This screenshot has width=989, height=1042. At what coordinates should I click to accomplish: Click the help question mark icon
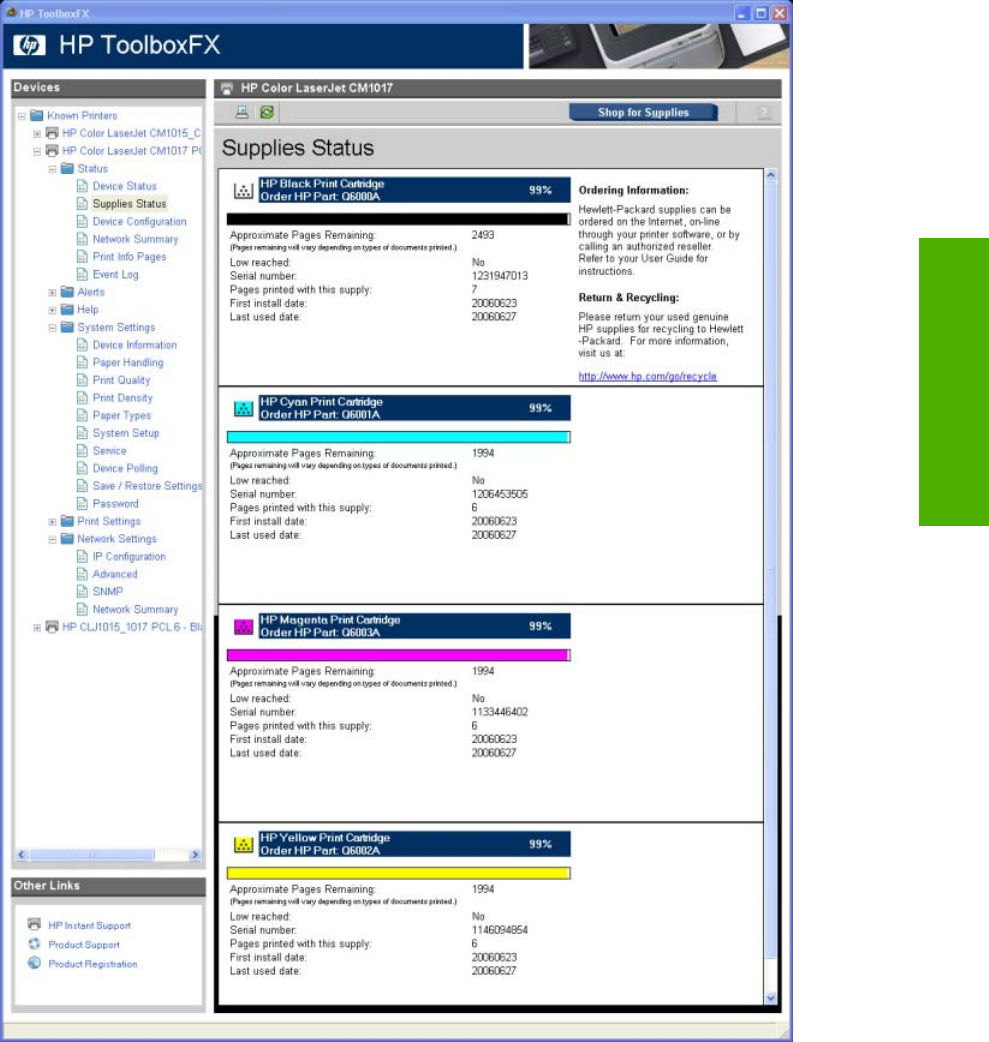click(x=764, y=113)
